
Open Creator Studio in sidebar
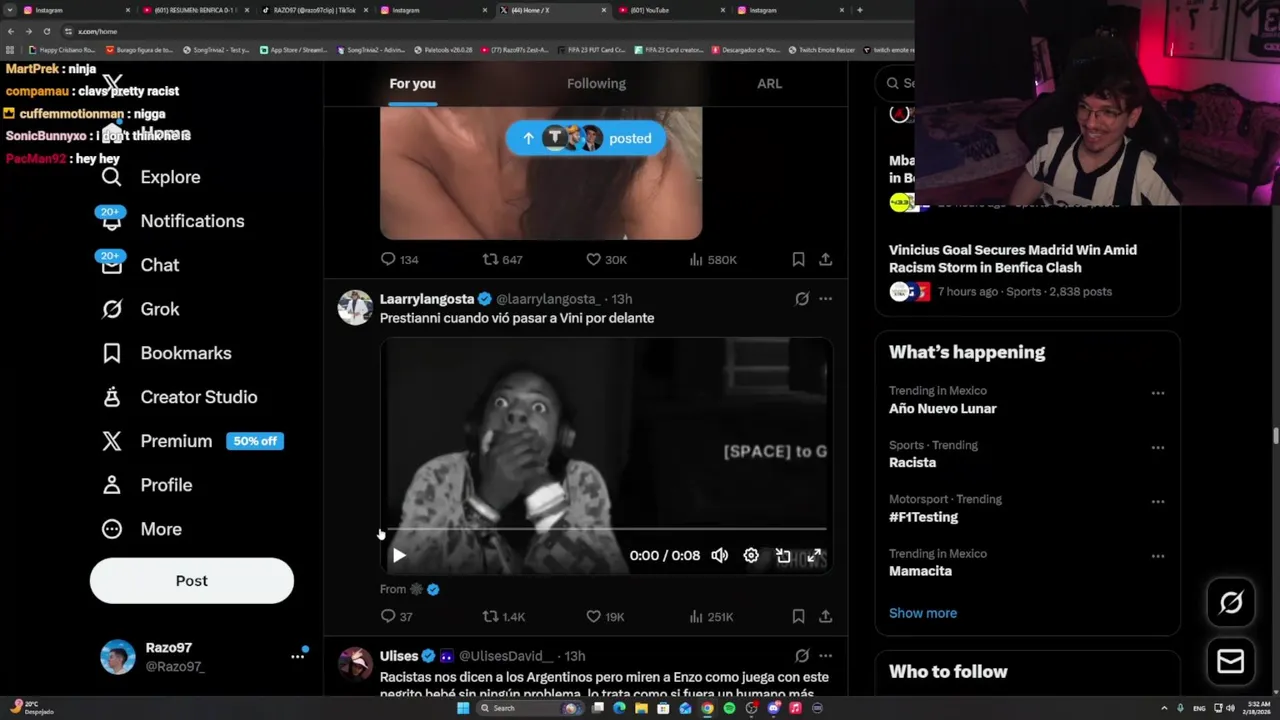click(x=179, y=397)
